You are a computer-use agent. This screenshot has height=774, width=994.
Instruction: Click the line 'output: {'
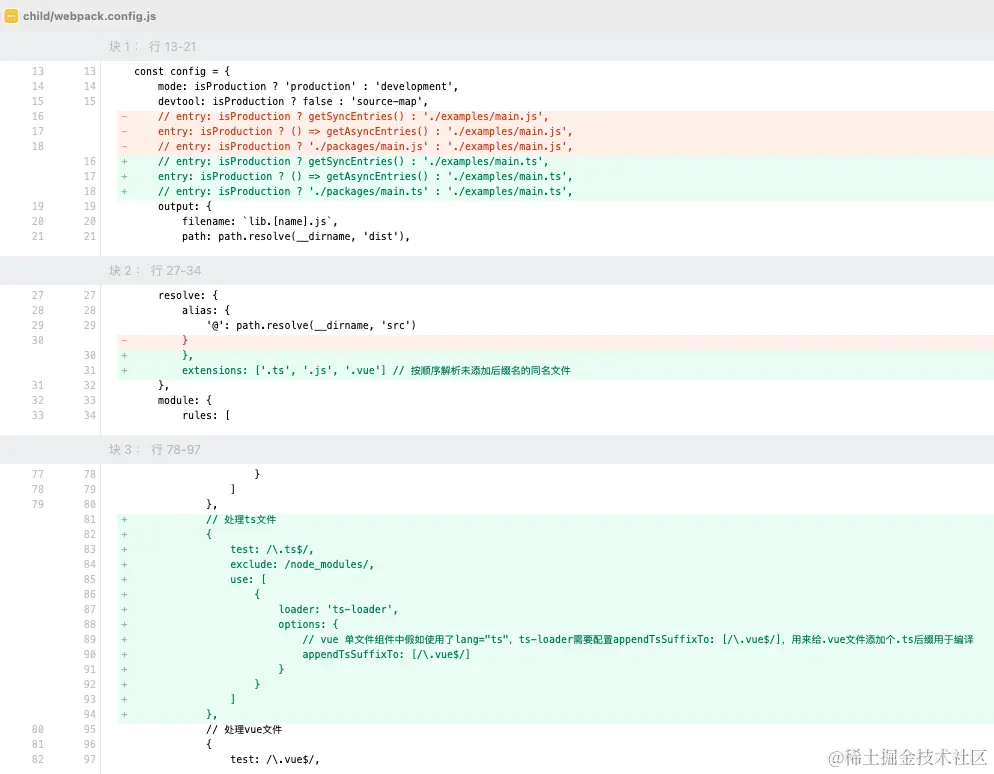[185, 206]
